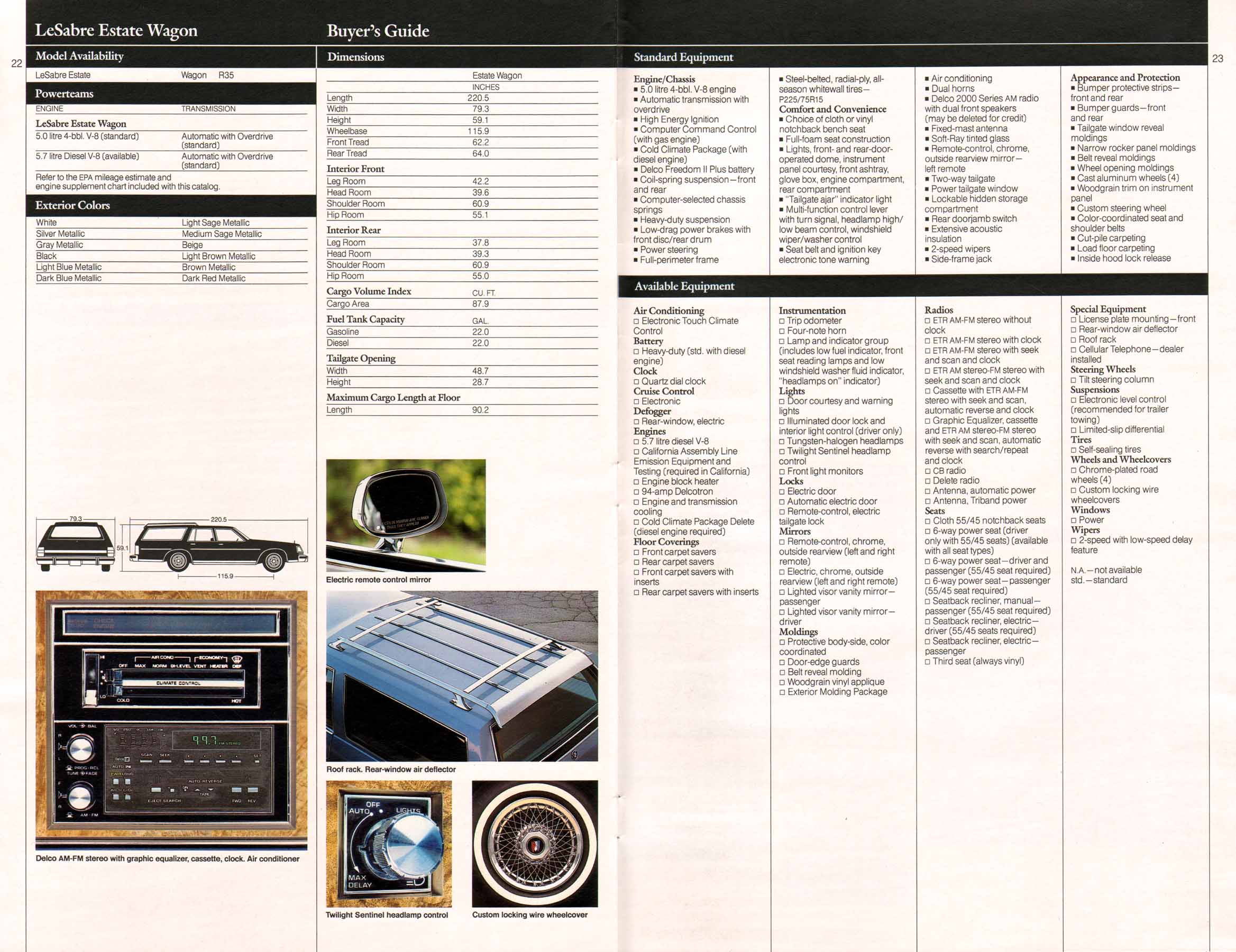Click the Wheelbase value 115.9
Image resolution: width=1236 pixels, height=952 pixels.
[478, 131]
